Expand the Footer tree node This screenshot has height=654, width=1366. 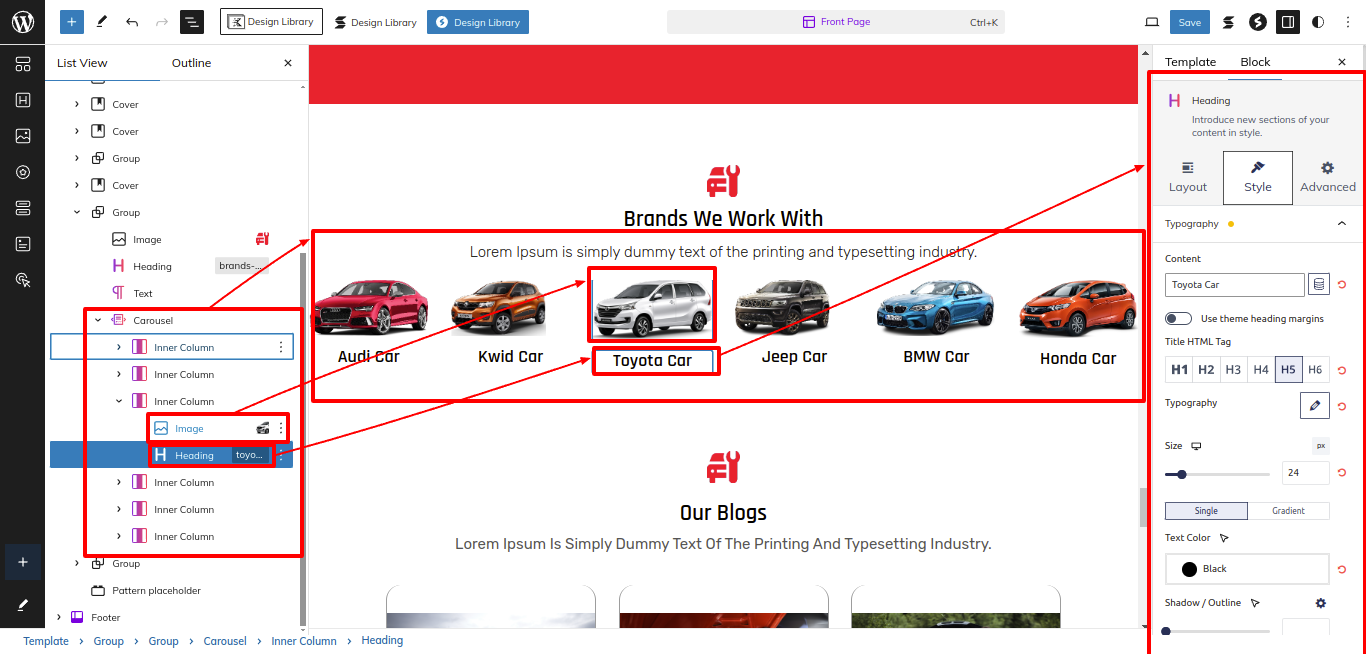pos(59,617)
